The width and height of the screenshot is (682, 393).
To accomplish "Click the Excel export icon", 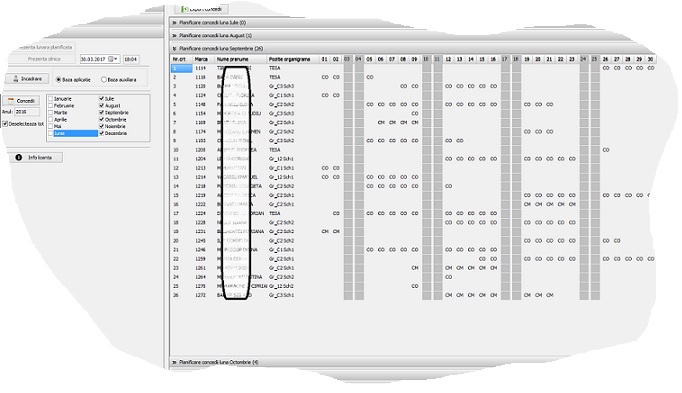I will click(185, 9).
